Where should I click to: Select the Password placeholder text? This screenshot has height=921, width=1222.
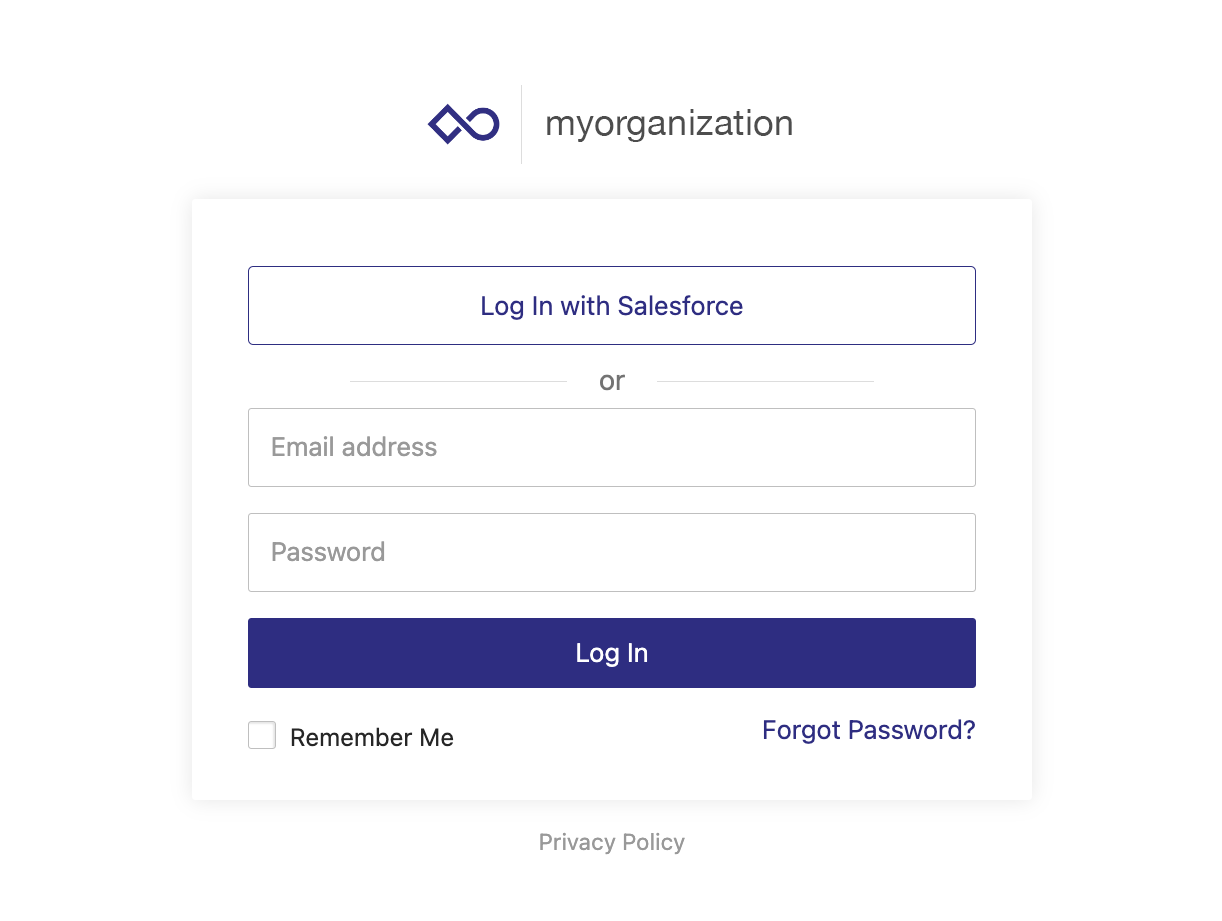pyautogui.click(x=328, y=552)
